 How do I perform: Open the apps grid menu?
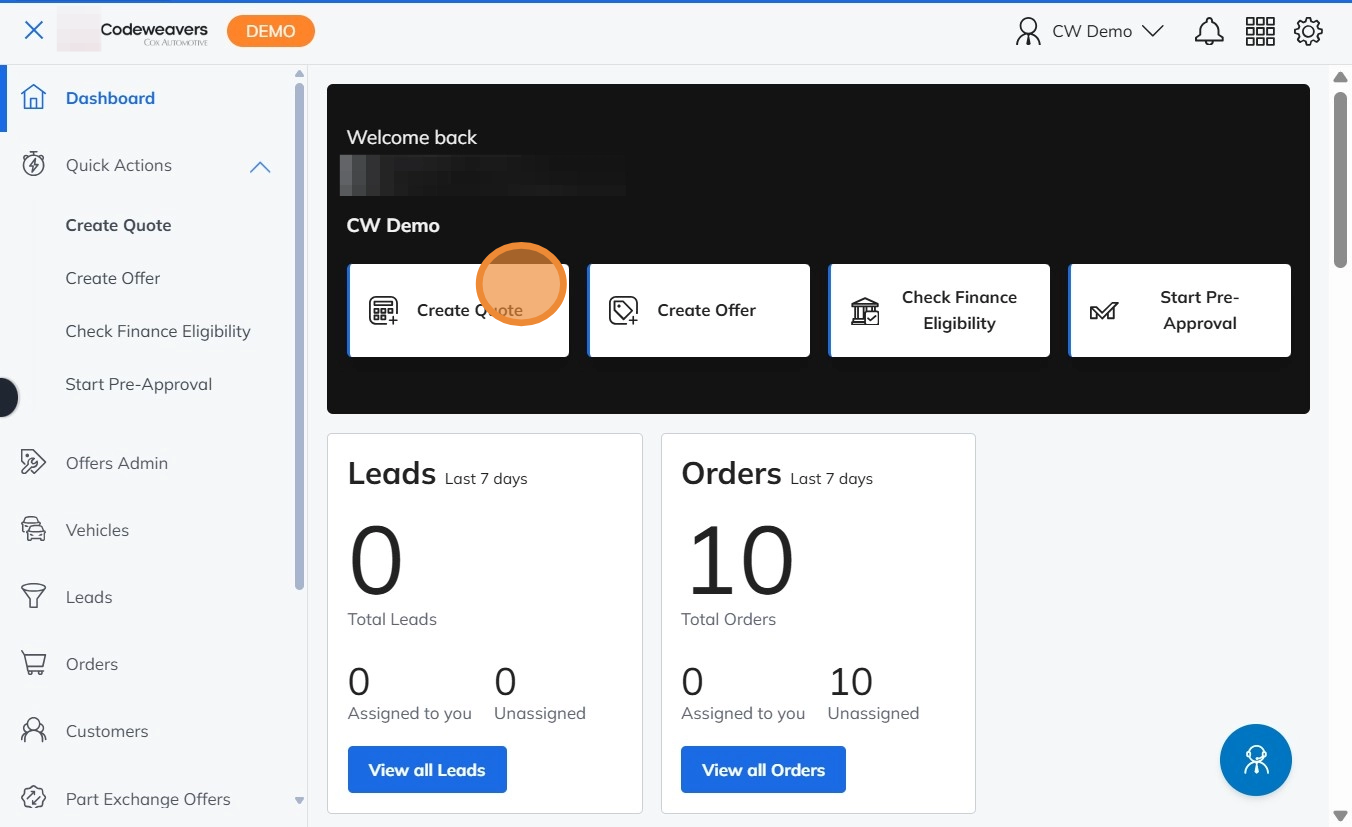click(x=1260, y=31)
